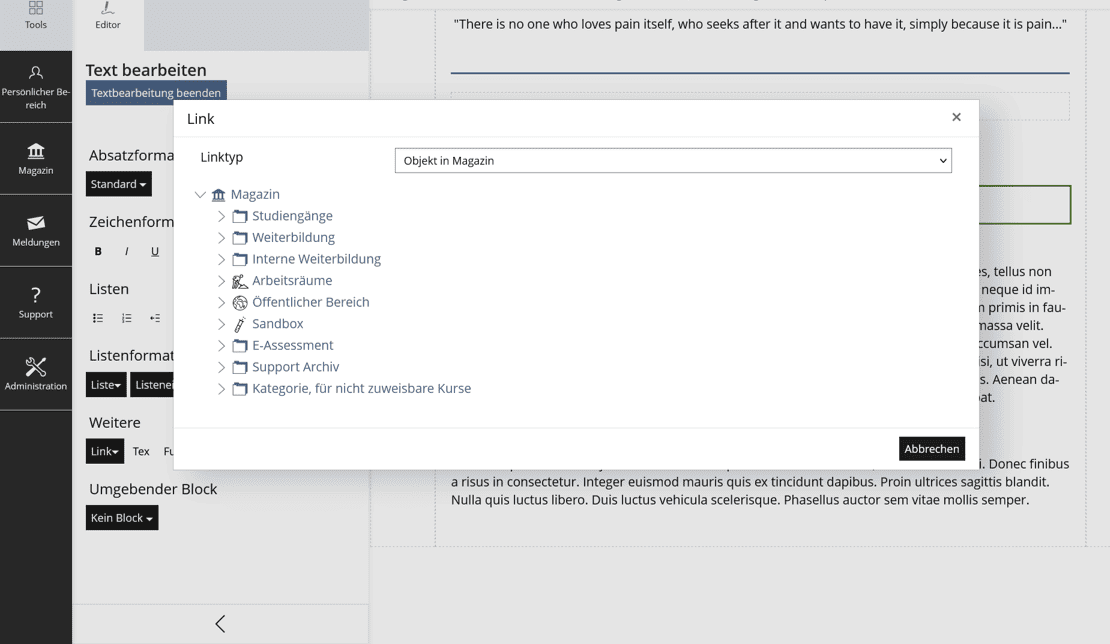Click Textbearbeitung beenden button
The width and height of the screenshot is (1110, 644).
(156, 93)
